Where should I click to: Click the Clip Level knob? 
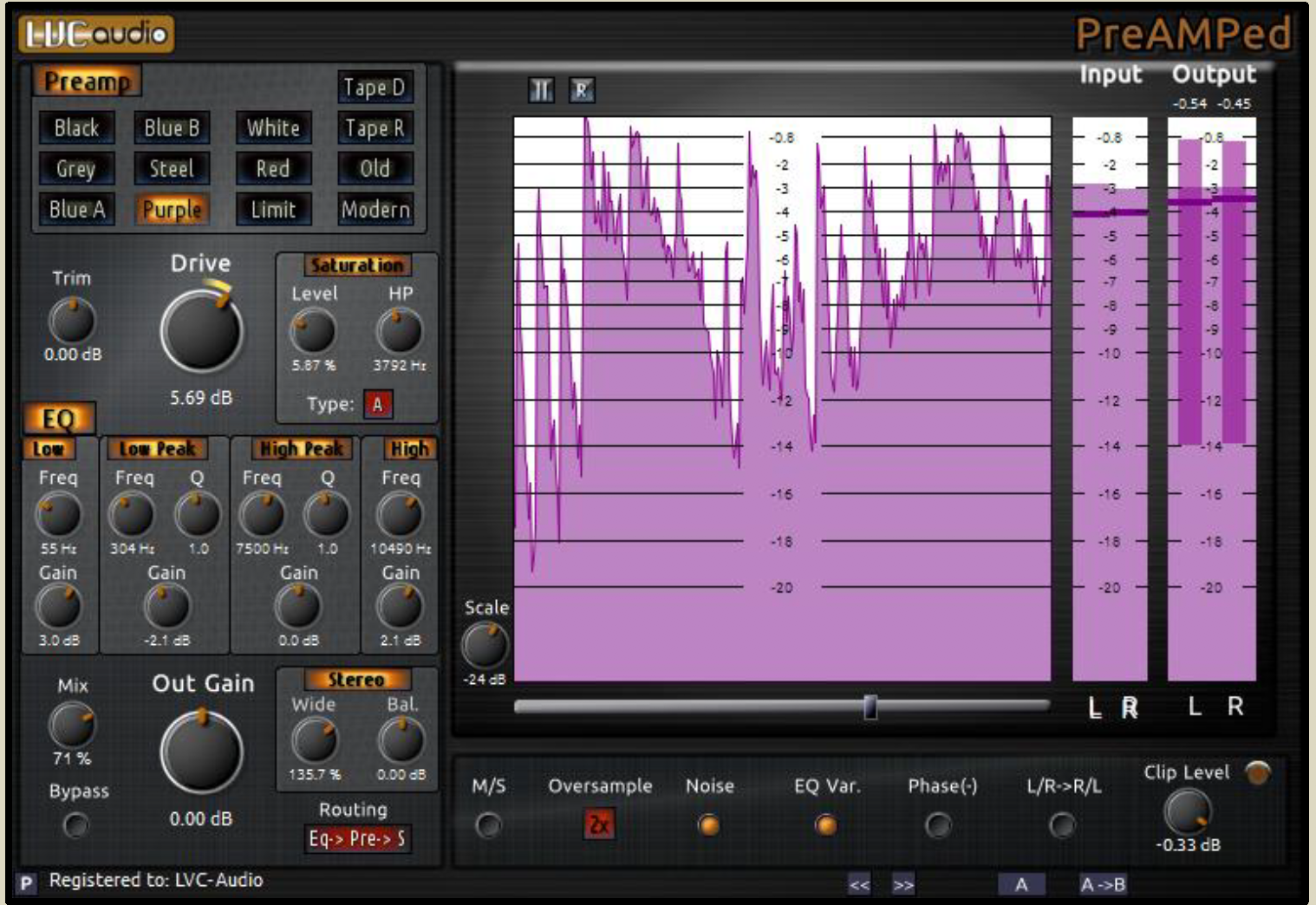(1187, 812)
